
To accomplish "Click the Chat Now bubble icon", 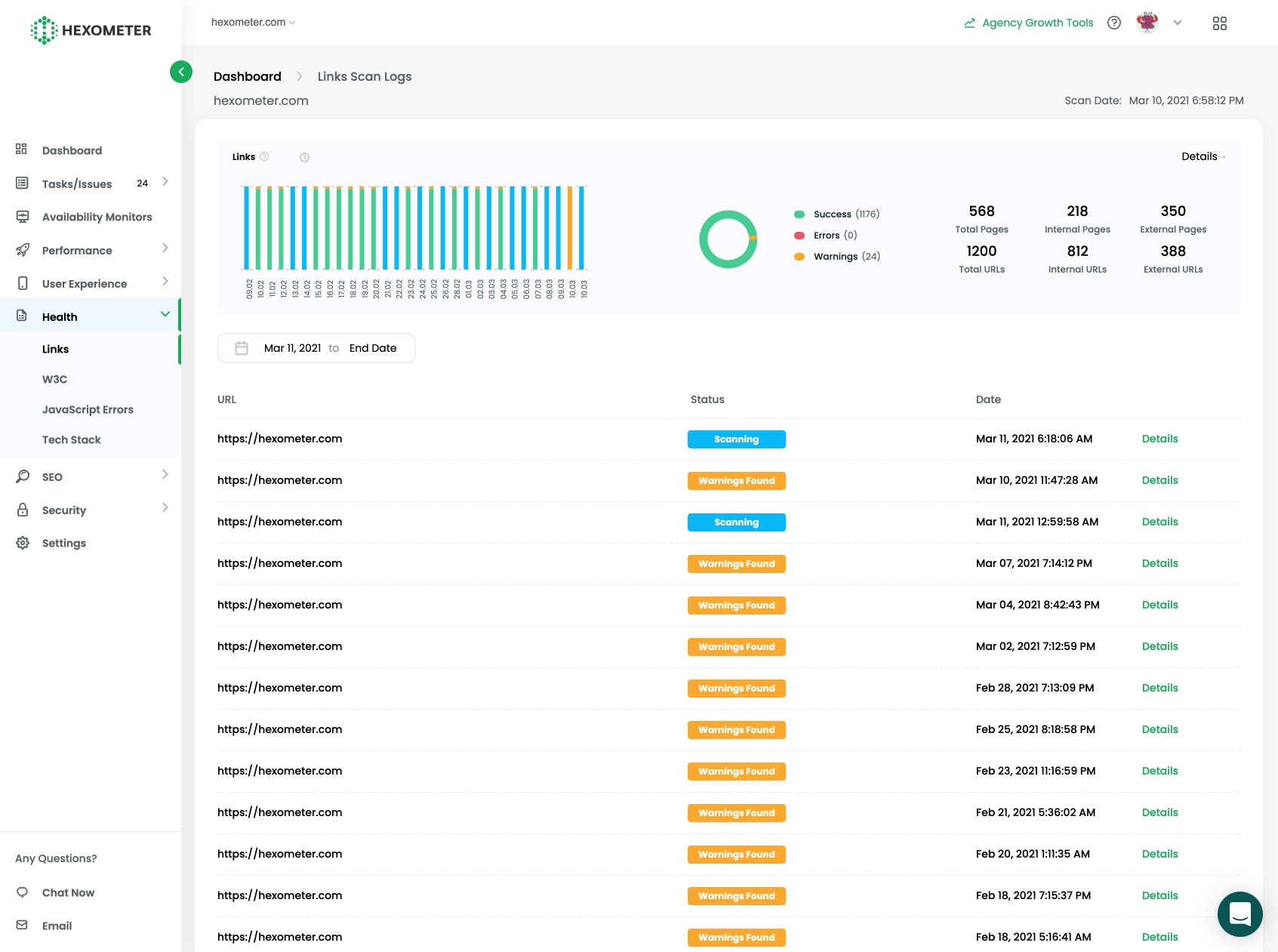I will tap(22, 892).
